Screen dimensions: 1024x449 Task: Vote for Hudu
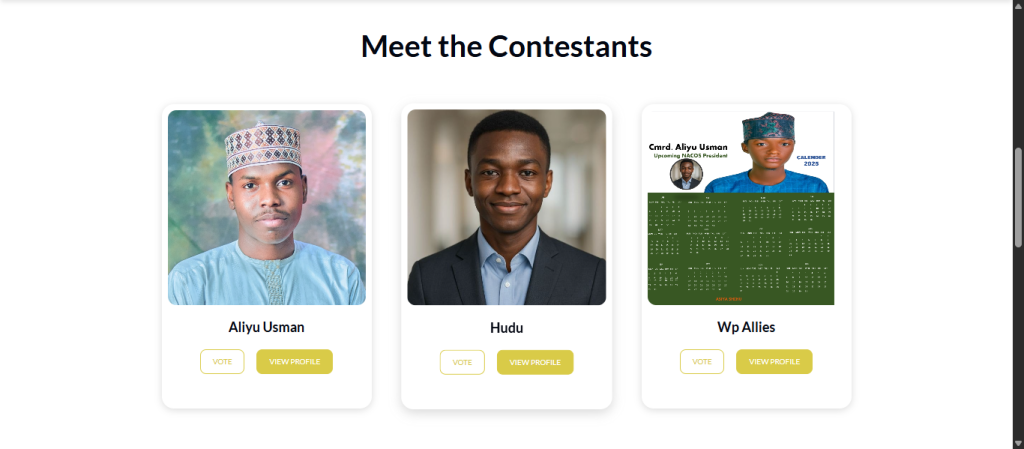click(462, 362)
